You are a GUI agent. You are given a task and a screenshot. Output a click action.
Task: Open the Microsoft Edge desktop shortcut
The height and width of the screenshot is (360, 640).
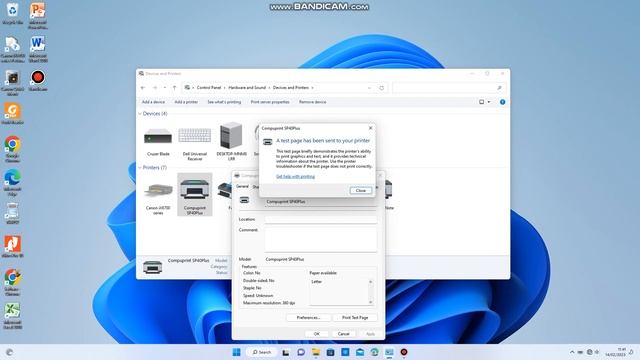coord(13,182)
